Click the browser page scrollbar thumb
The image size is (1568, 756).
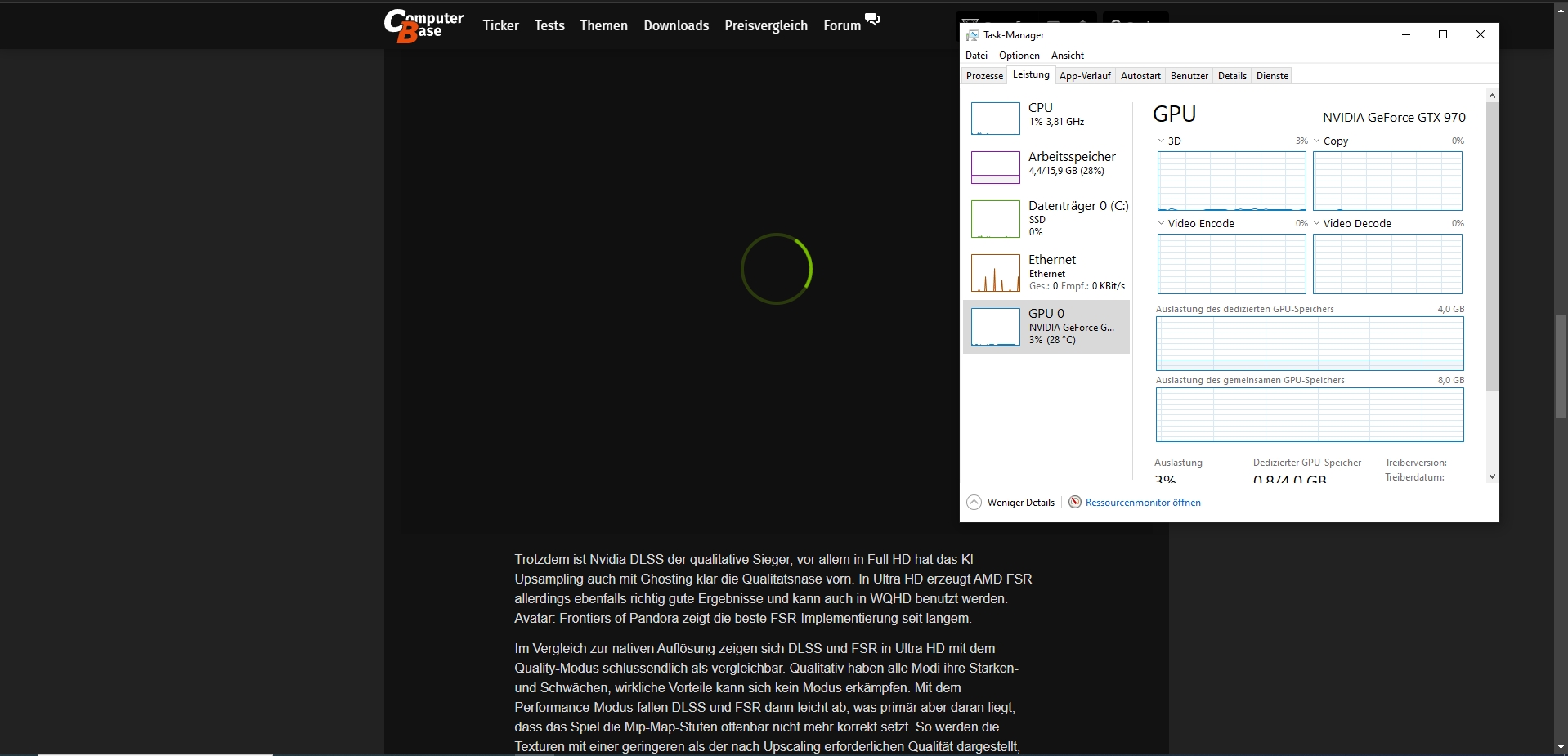click(x=1561, y=367)
